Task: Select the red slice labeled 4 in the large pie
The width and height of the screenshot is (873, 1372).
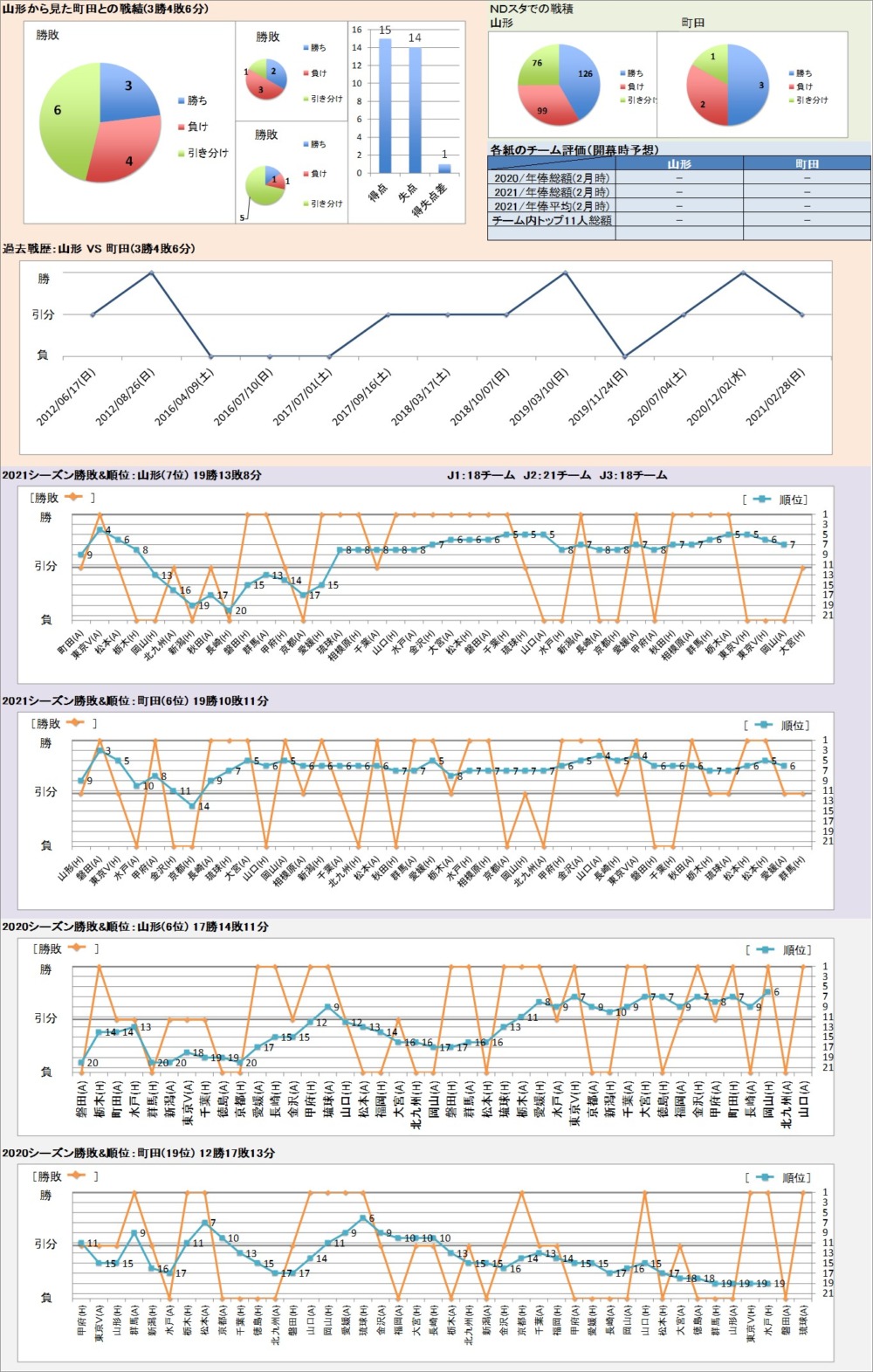Action: click(x=122, y=155)
